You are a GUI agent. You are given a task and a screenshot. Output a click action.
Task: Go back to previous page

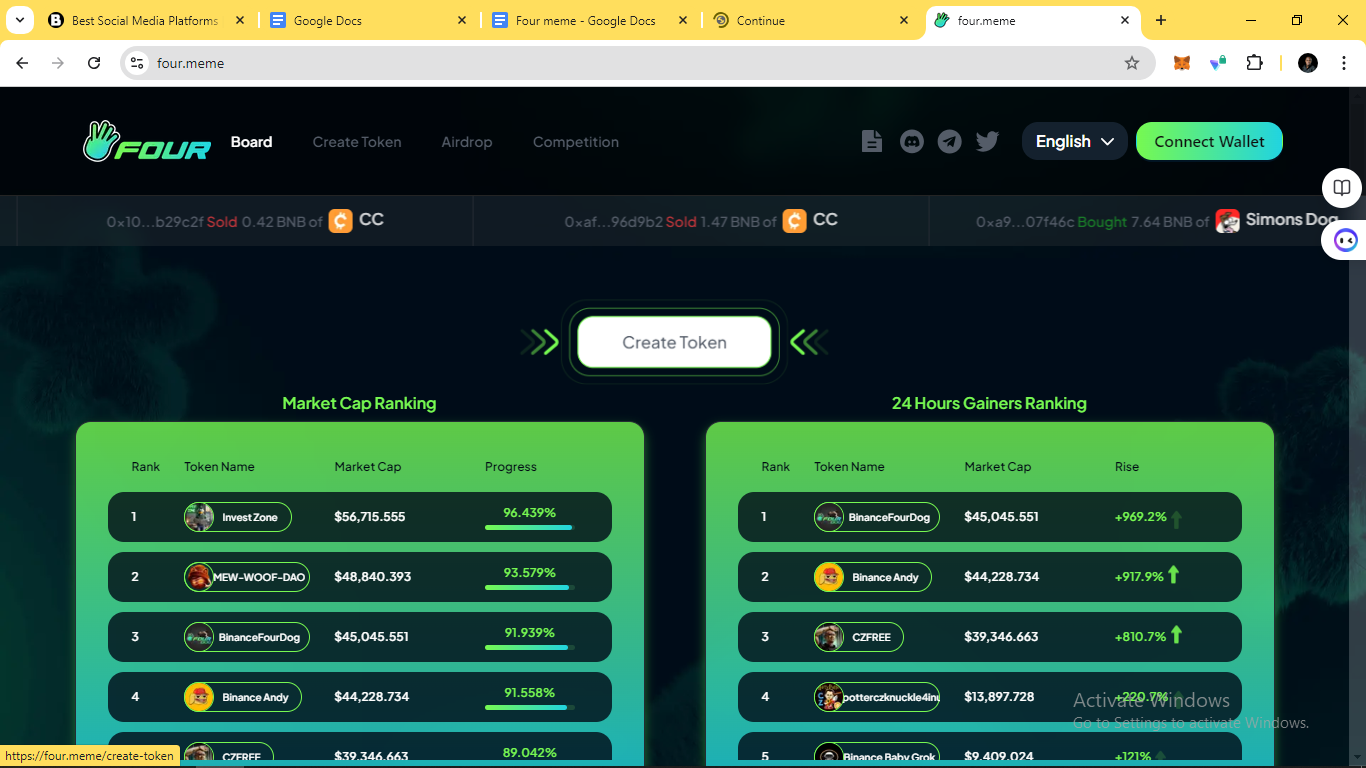[22, 63]
